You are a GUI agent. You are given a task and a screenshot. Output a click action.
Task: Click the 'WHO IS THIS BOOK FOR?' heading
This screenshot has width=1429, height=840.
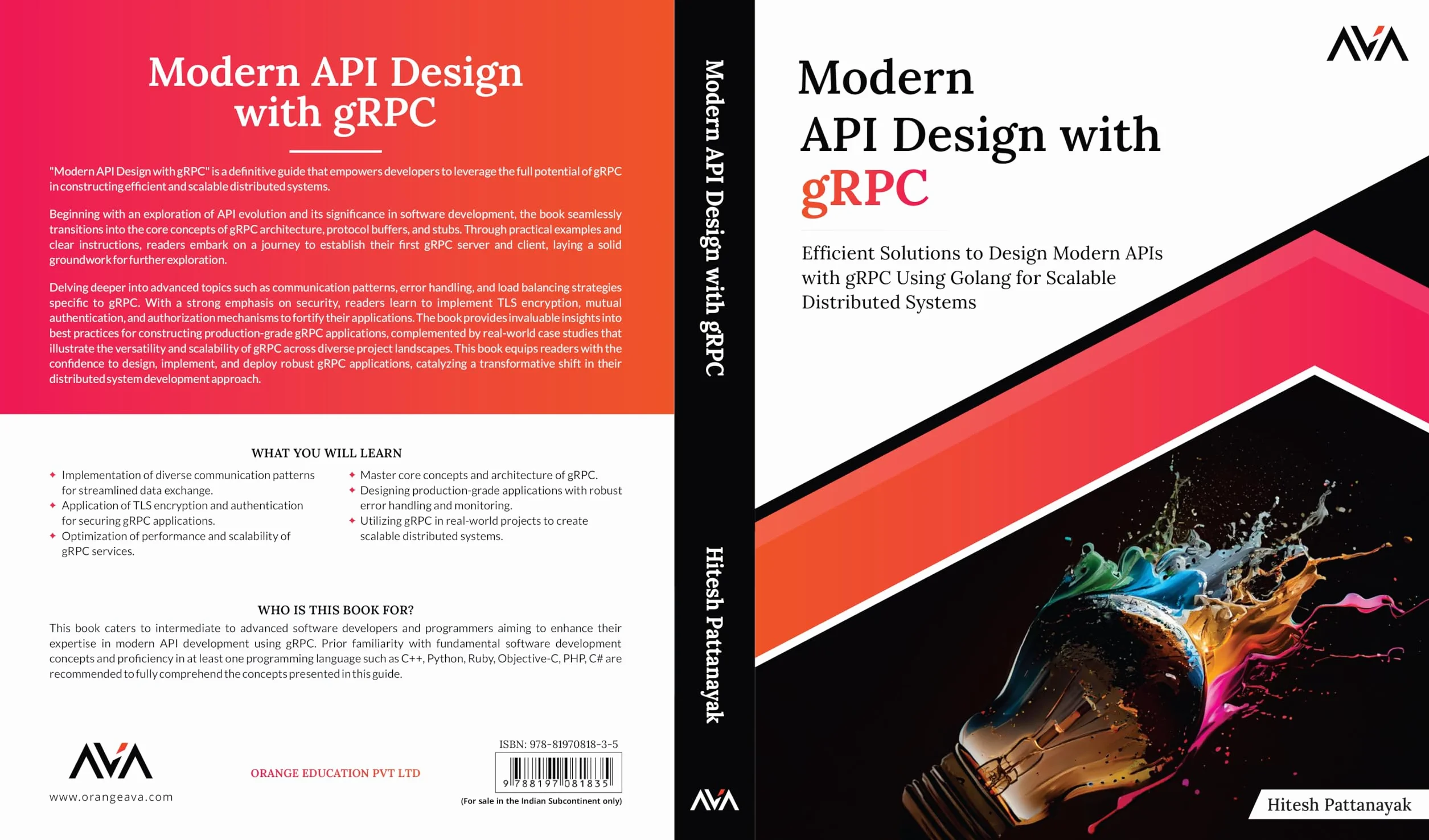coord(335,610)
